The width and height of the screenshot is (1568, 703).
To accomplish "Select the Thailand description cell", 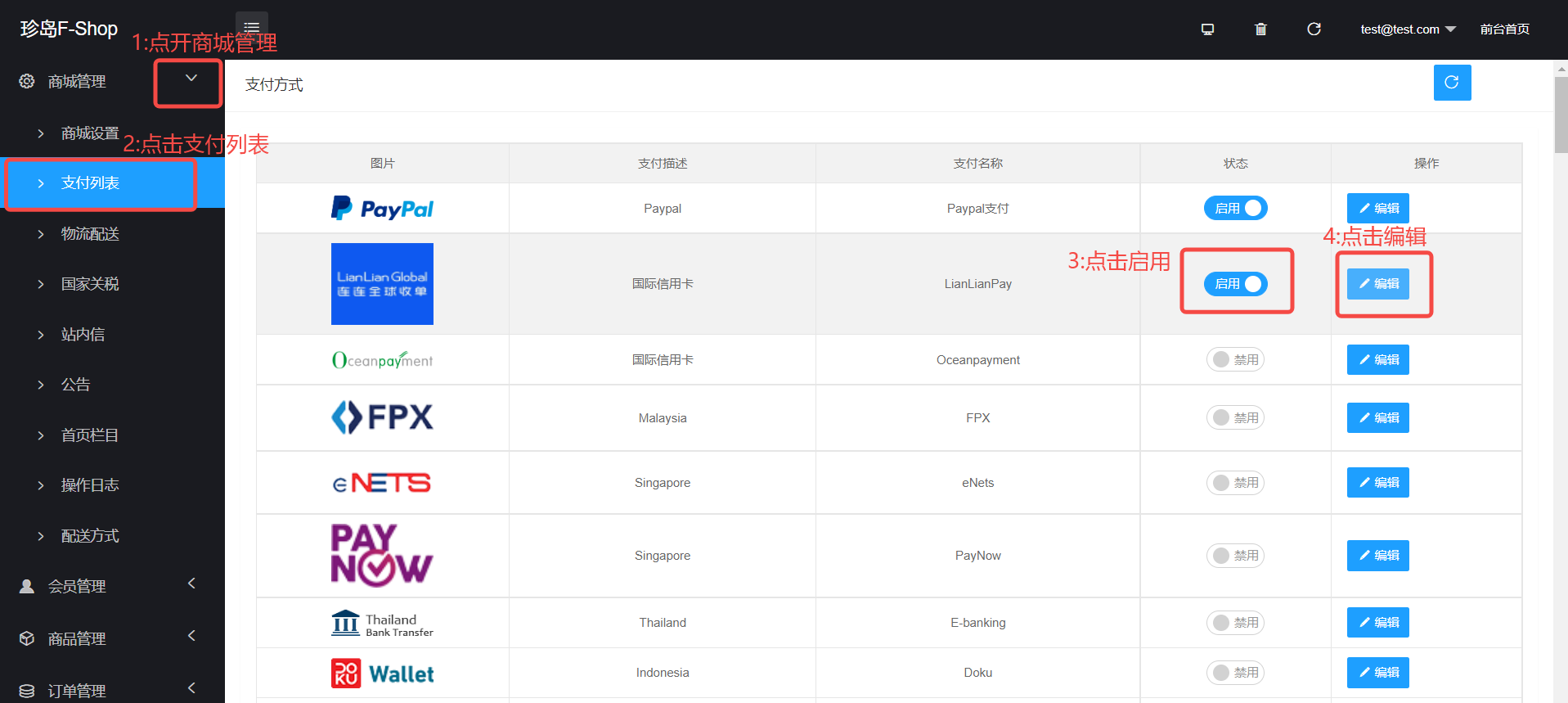I will click(663, 623).
